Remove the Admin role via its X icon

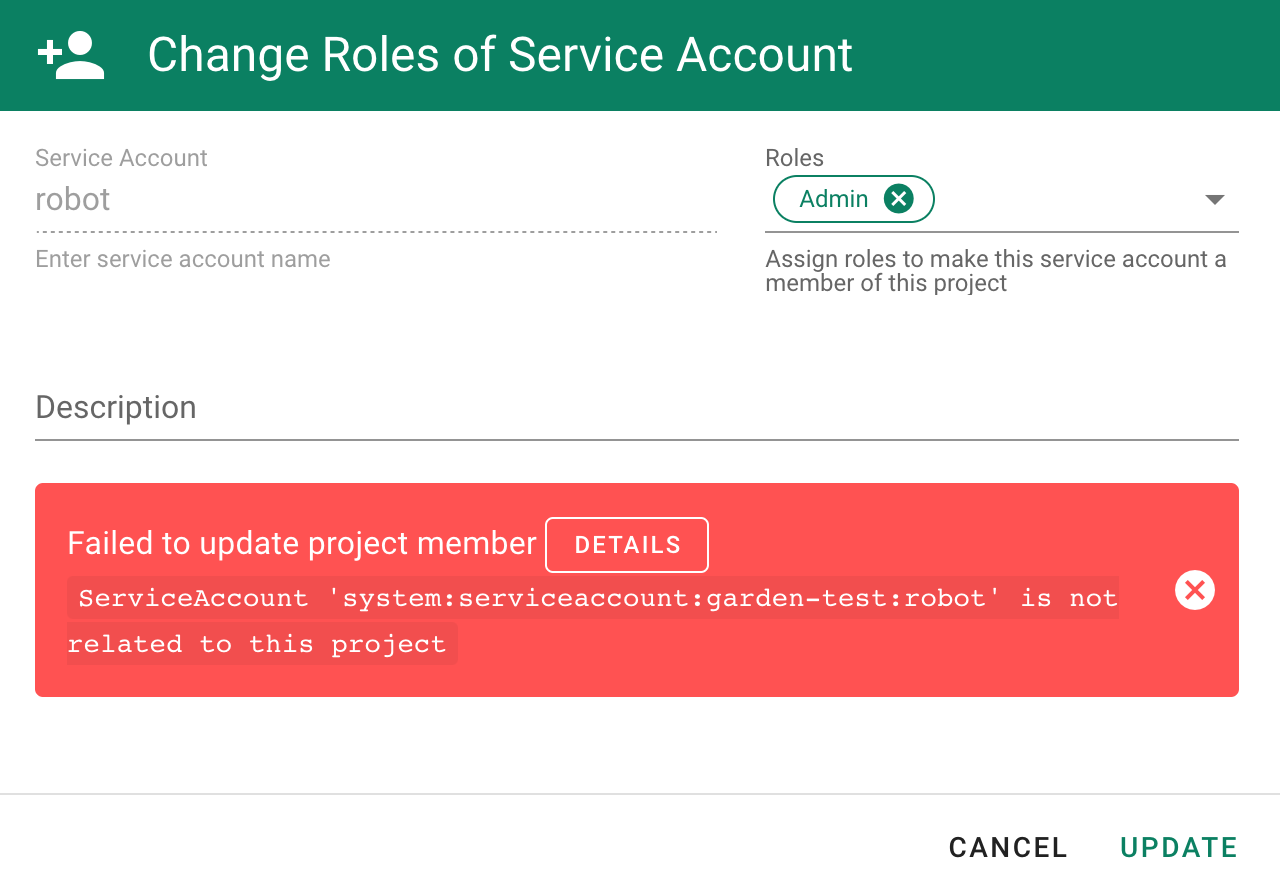pyautogui.click(x=897, y=198)
